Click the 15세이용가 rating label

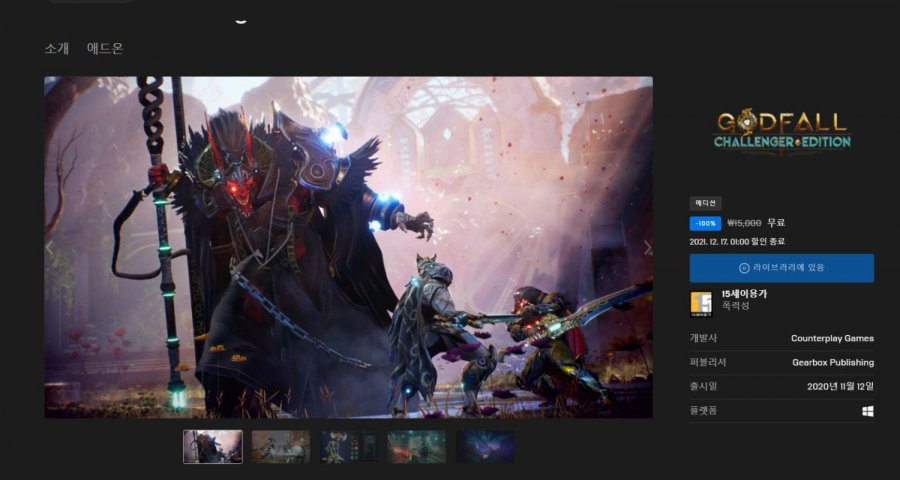pos(744,294)
